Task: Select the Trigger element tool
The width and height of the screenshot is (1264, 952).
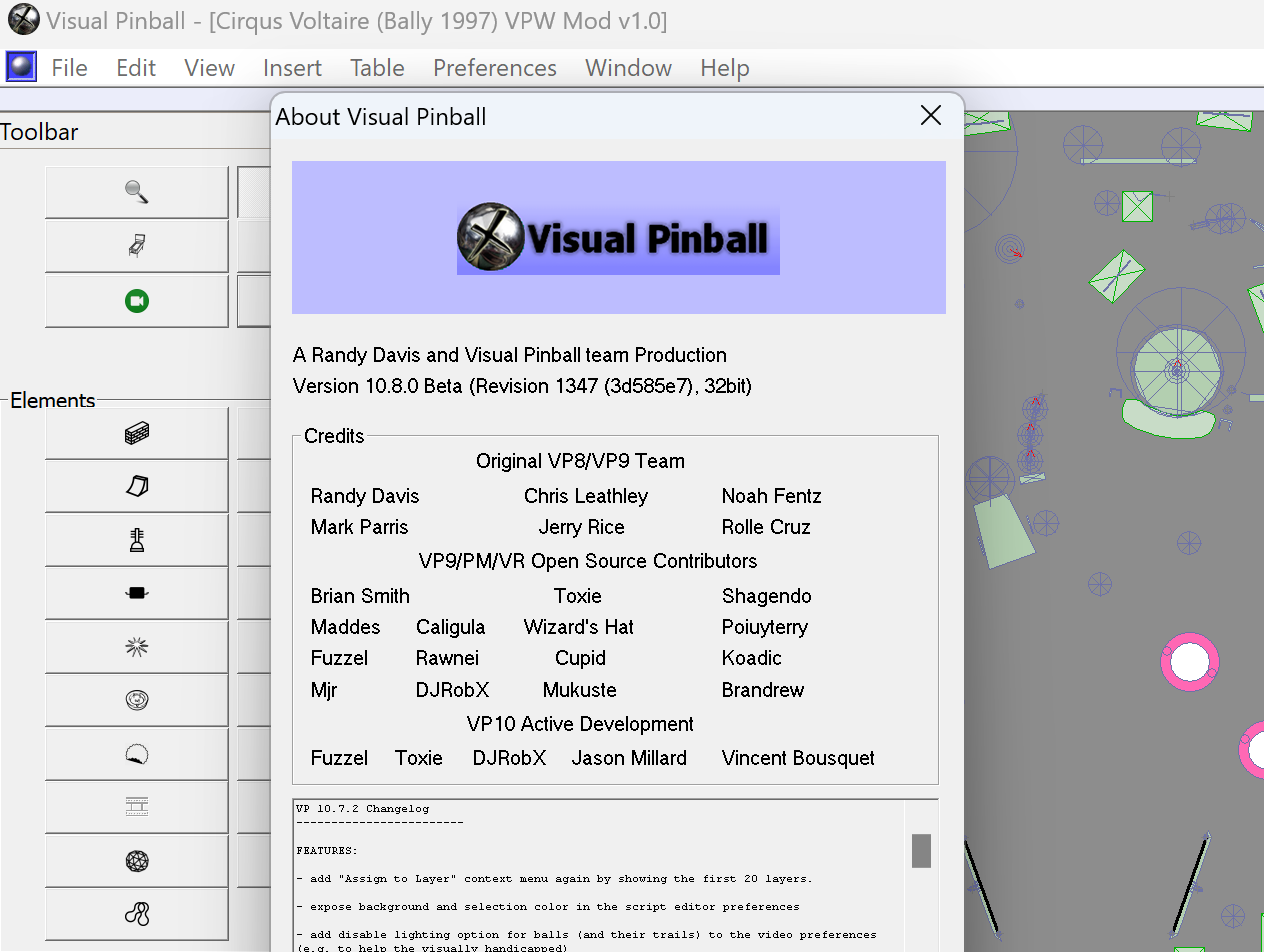Action: coord(136,753)
